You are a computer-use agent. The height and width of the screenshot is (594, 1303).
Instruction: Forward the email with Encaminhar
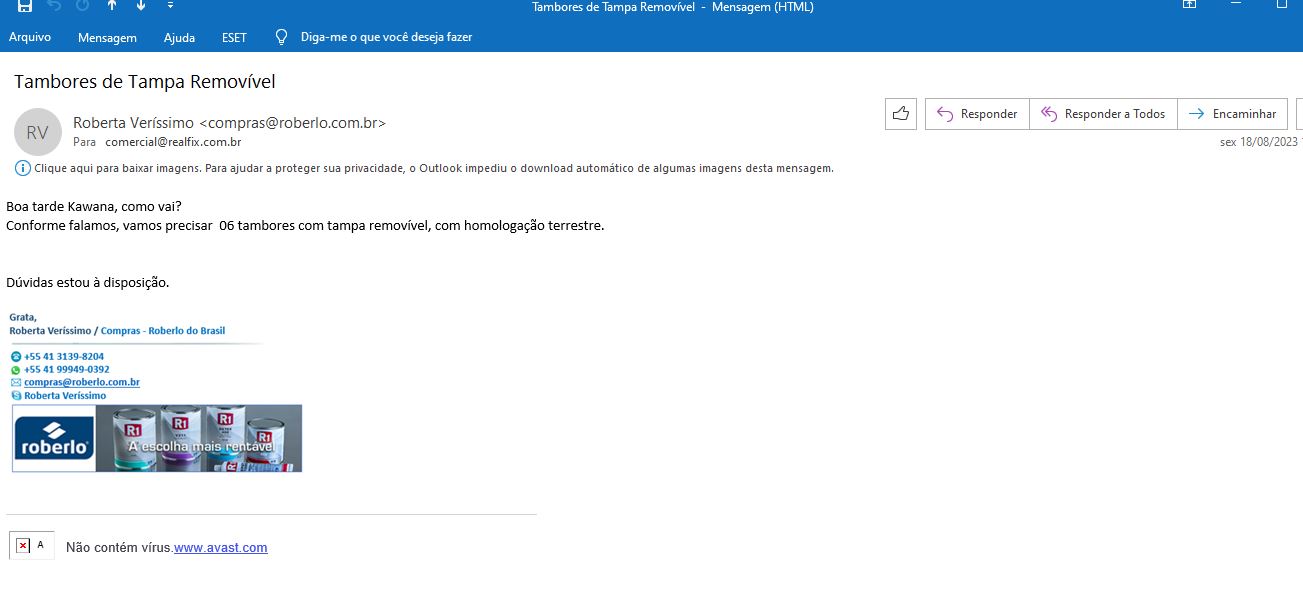(x=1232, y=114)
